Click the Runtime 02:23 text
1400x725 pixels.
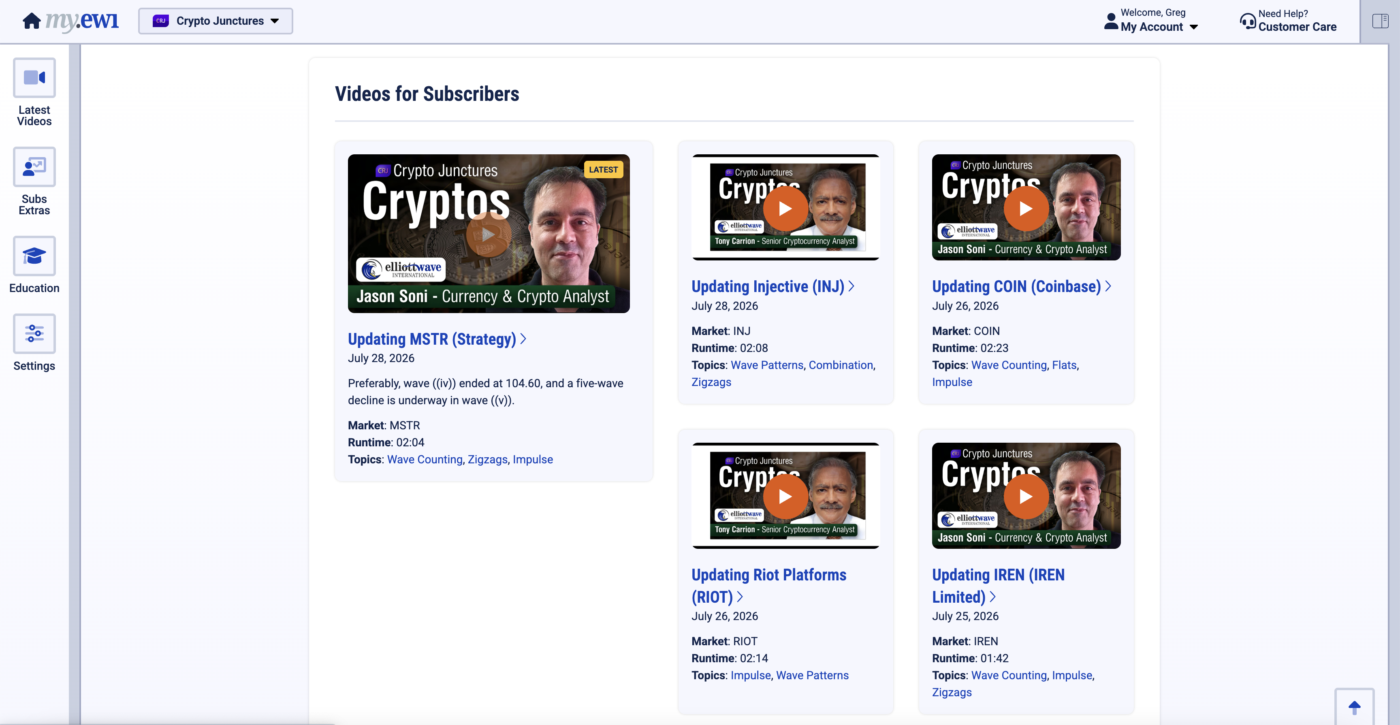coord(970,349)
